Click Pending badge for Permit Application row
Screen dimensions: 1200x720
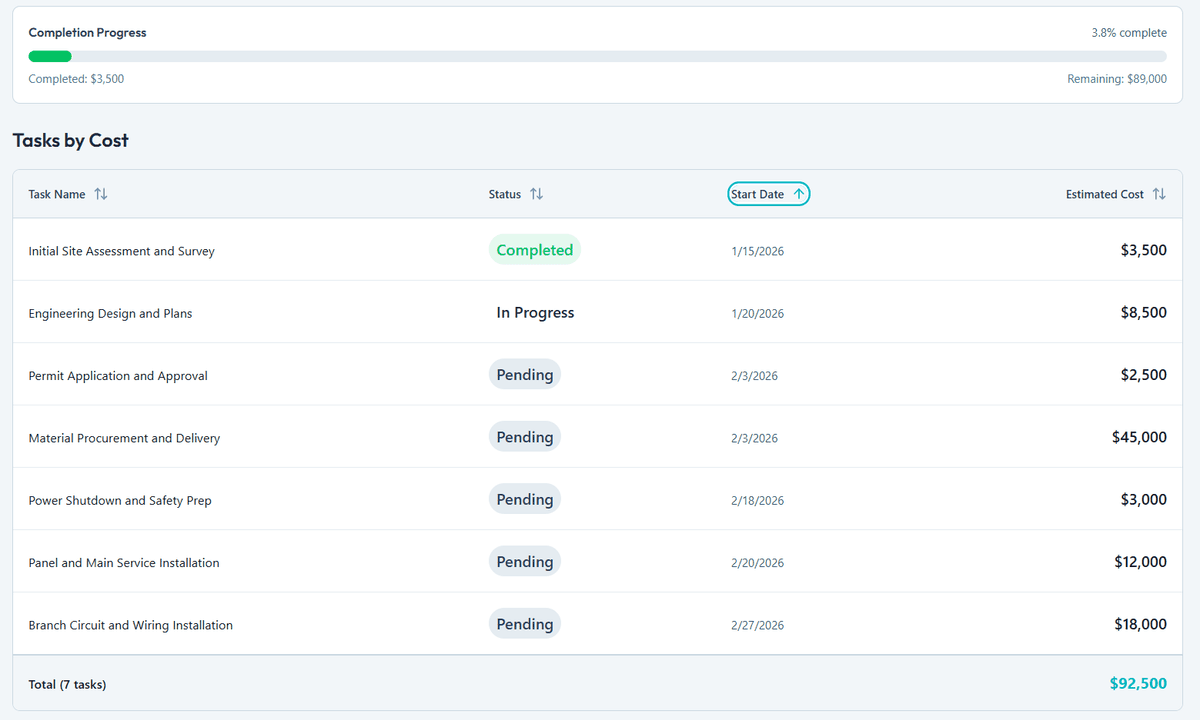(x=524, y=375)
